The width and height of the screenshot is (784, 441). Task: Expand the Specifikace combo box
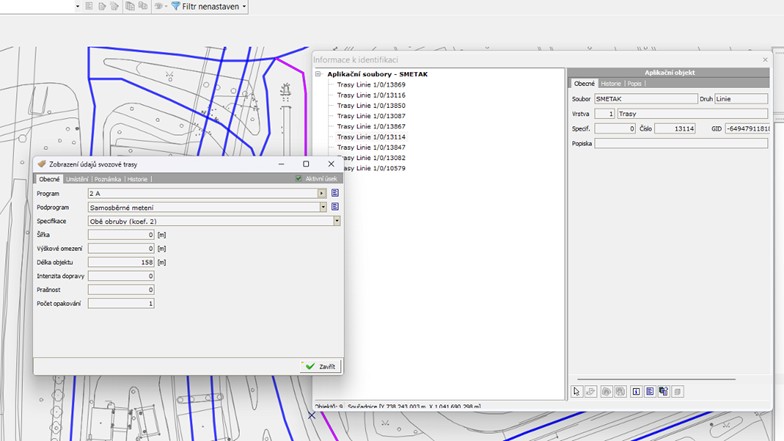pos(336,220)
